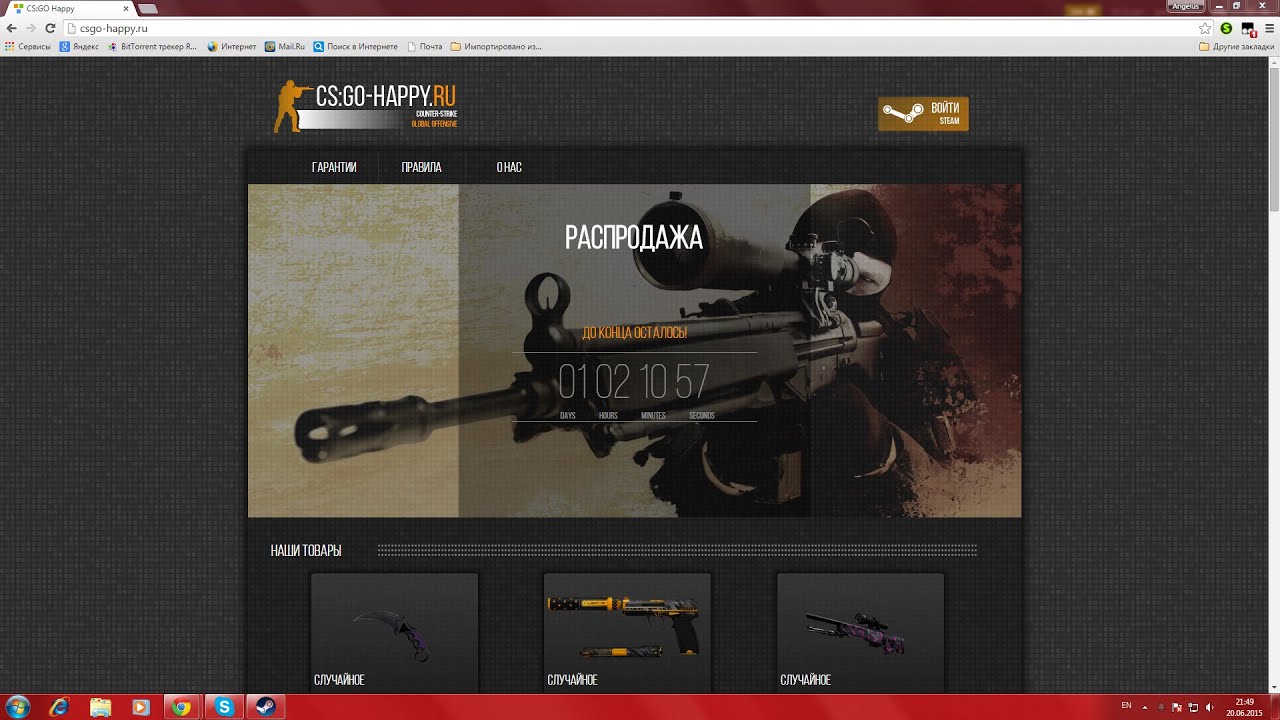
Task: Bookmark this page with the star icon
Action: 1205,28
